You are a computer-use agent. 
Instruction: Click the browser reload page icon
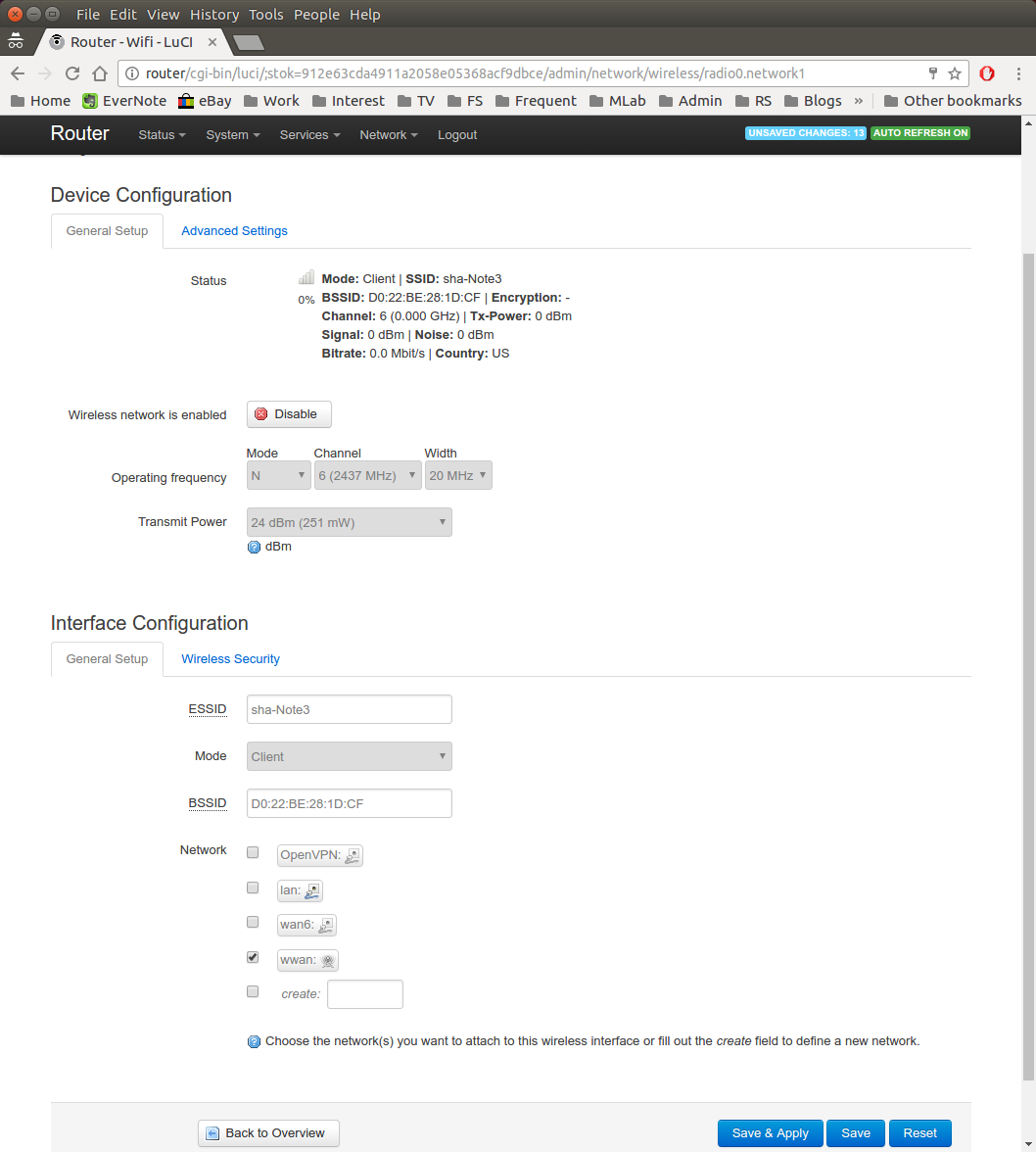click(71, 73)
